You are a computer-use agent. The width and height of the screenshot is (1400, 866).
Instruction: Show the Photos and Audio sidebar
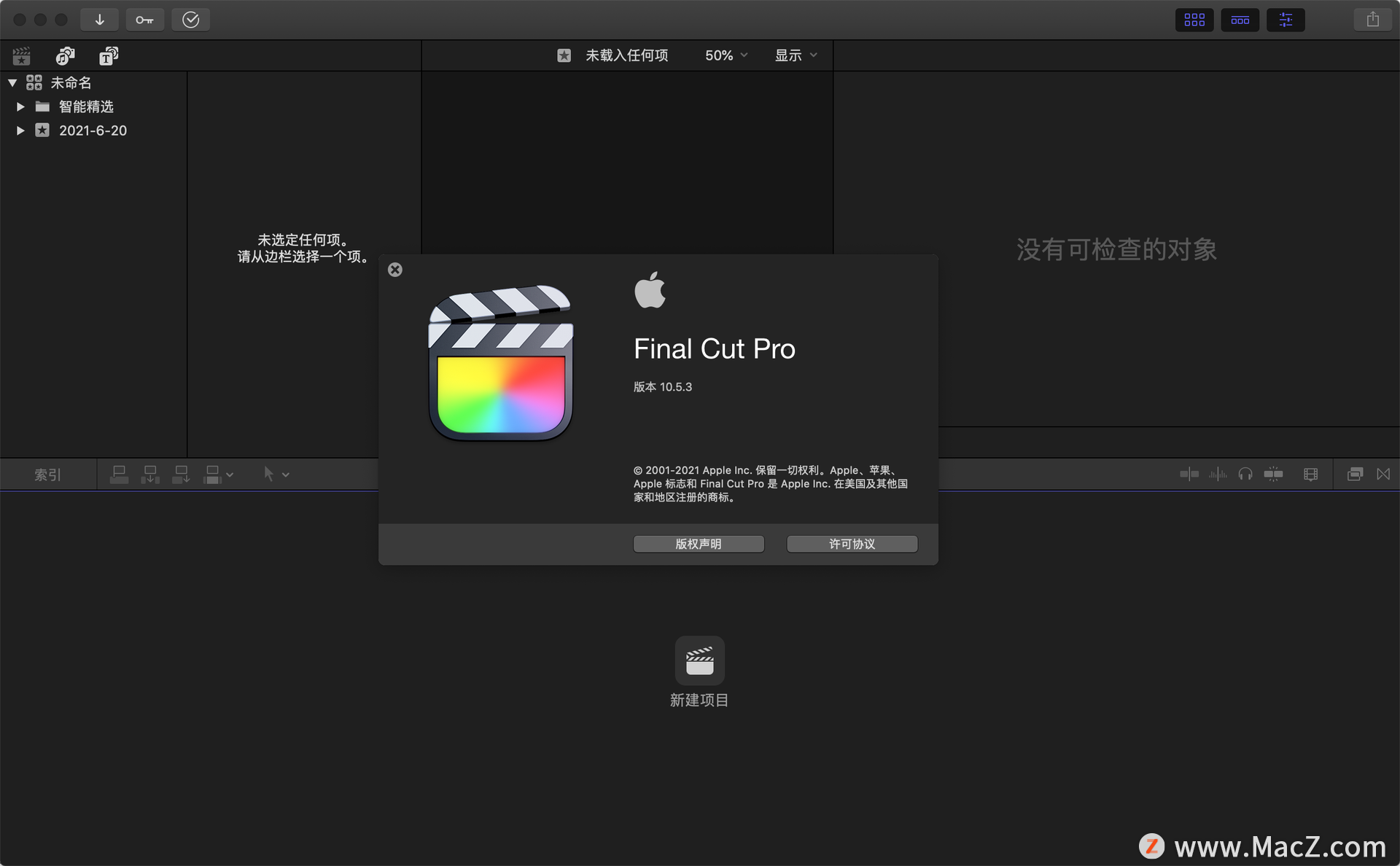pyautogui.click(x=66, y=56)
